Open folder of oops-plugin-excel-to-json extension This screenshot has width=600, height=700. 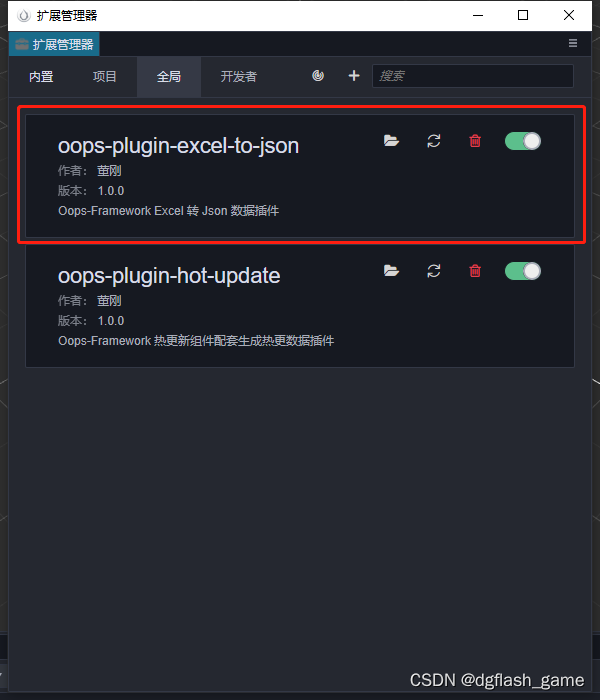point(391,141)
